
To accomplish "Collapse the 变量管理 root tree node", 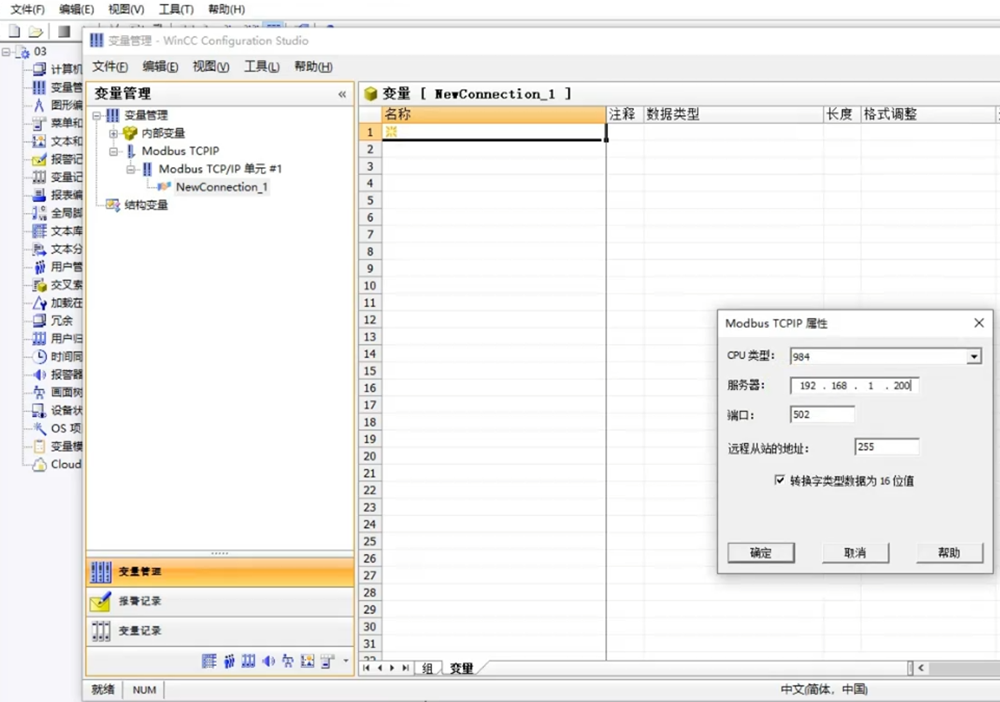I will tap(96, 115).
